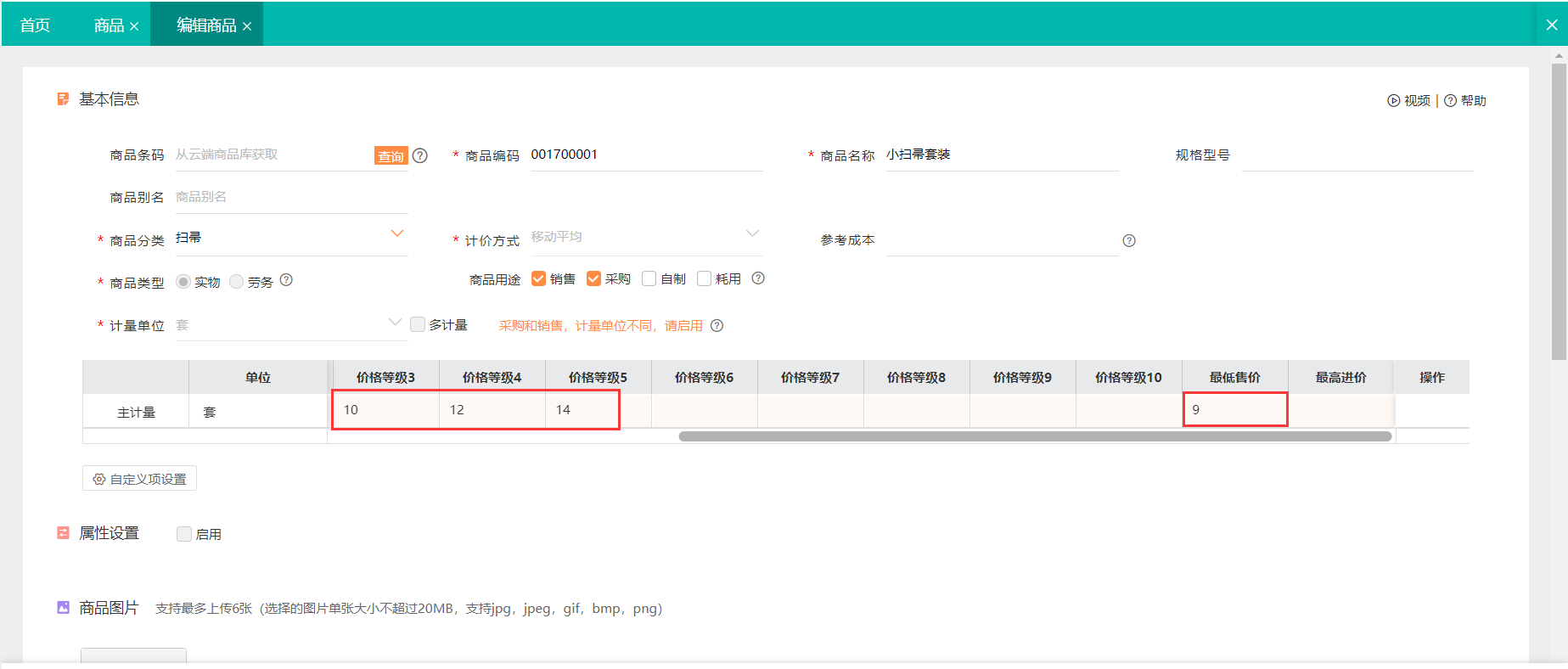This screenshot has height=669, width=1568.
Task: Click the 套 unit cell in table
Action: (258, 412)
